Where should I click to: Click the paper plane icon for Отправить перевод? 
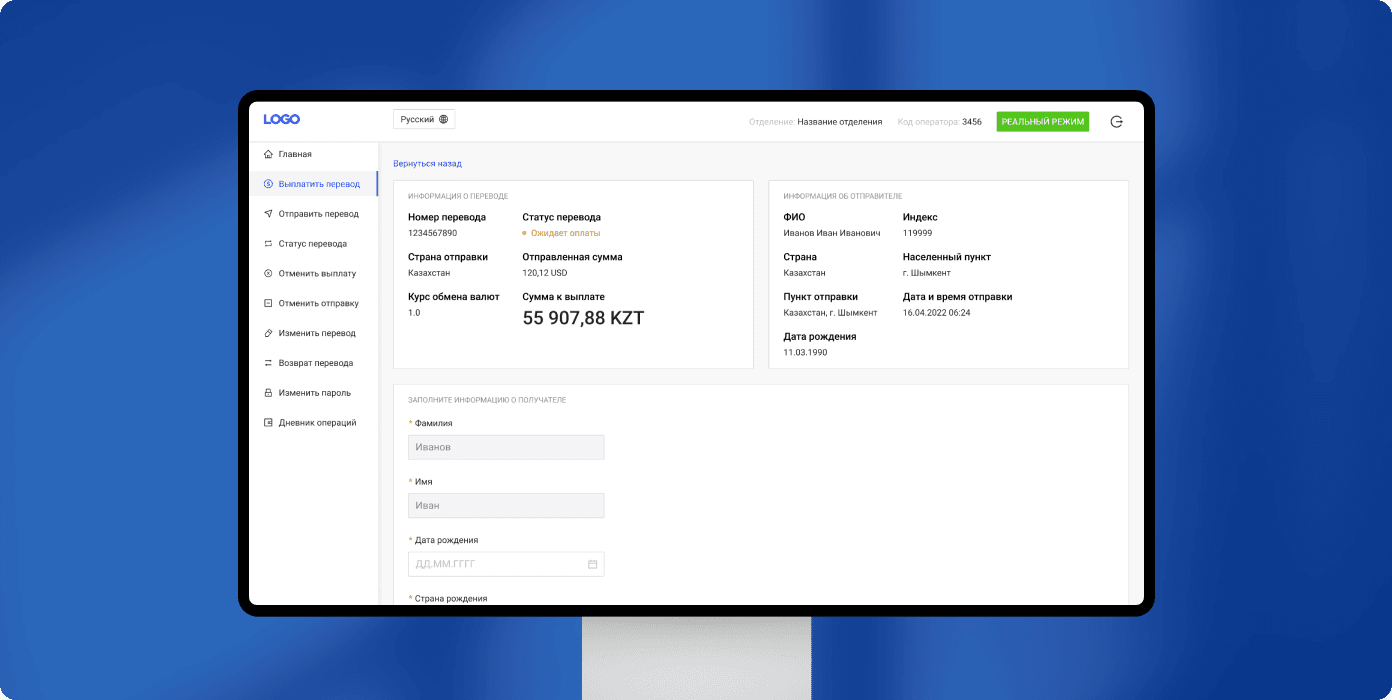tap(268, 214)
